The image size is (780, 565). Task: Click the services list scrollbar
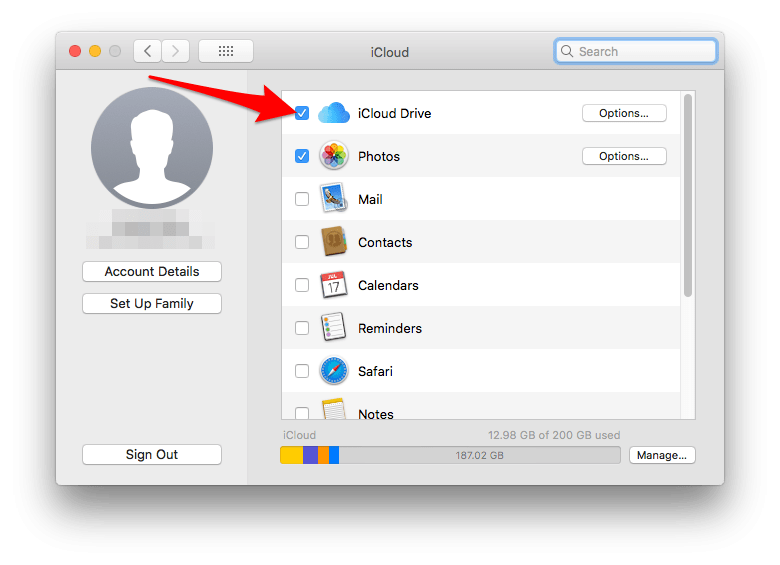(x=688, y=195)
